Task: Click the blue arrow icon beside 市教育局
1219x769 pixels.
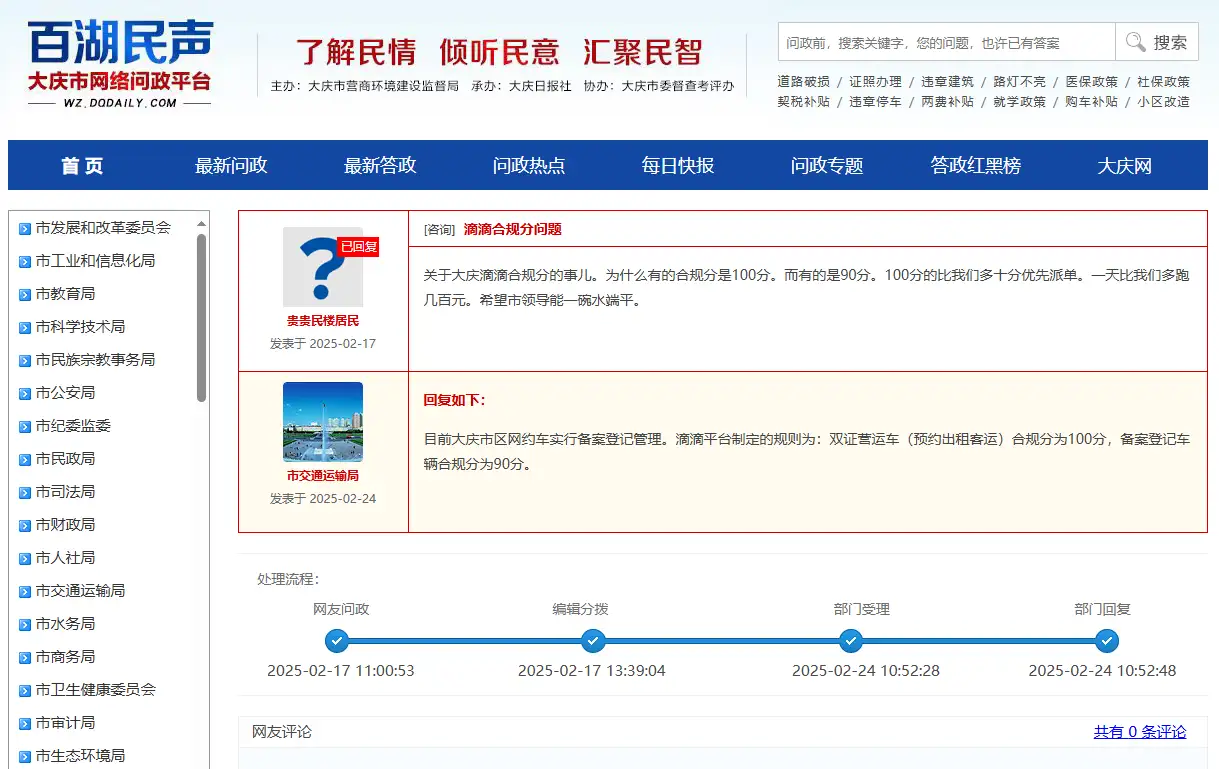Action: 24,293
